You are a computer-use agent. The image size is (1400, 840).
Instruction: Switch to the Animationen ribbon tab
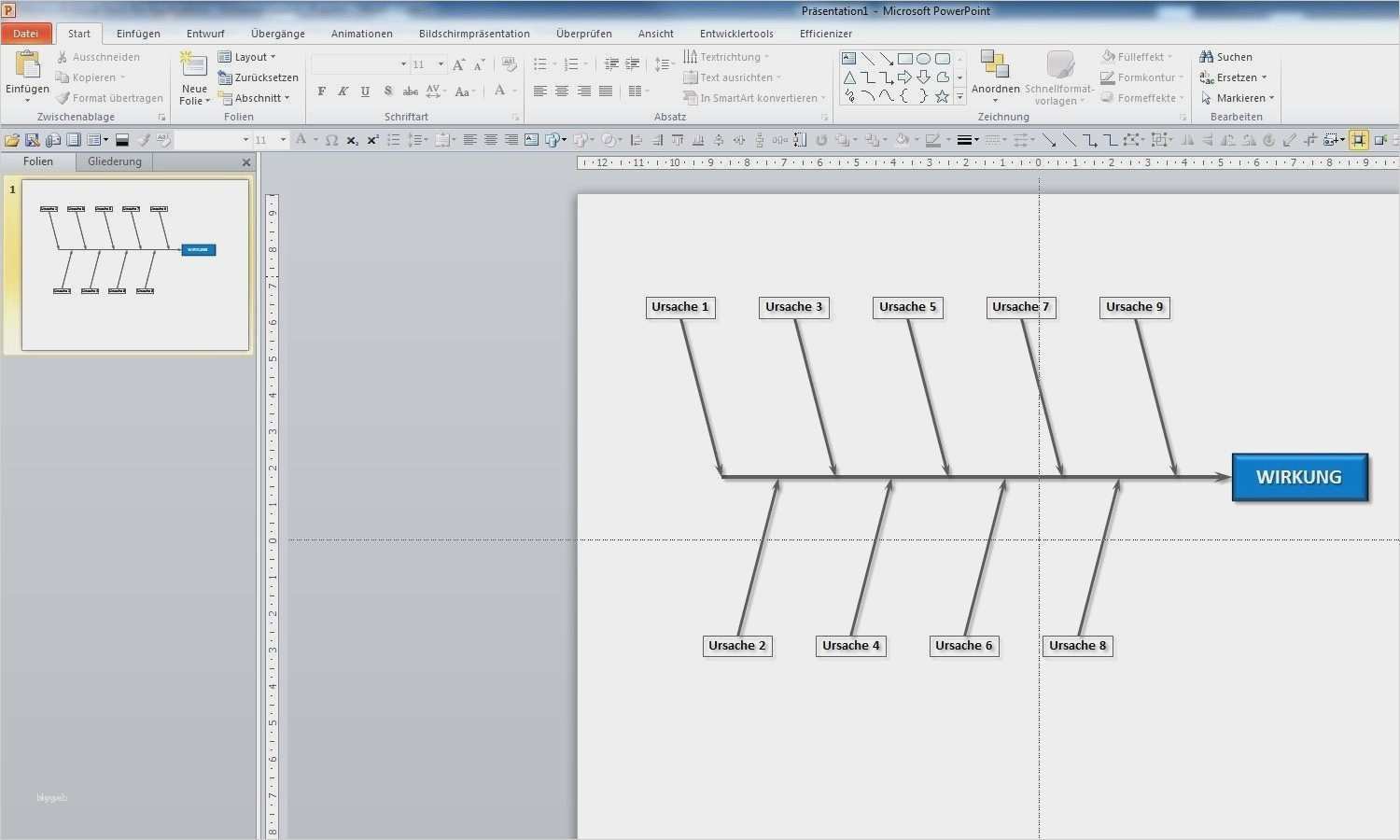tap(362, 34)
